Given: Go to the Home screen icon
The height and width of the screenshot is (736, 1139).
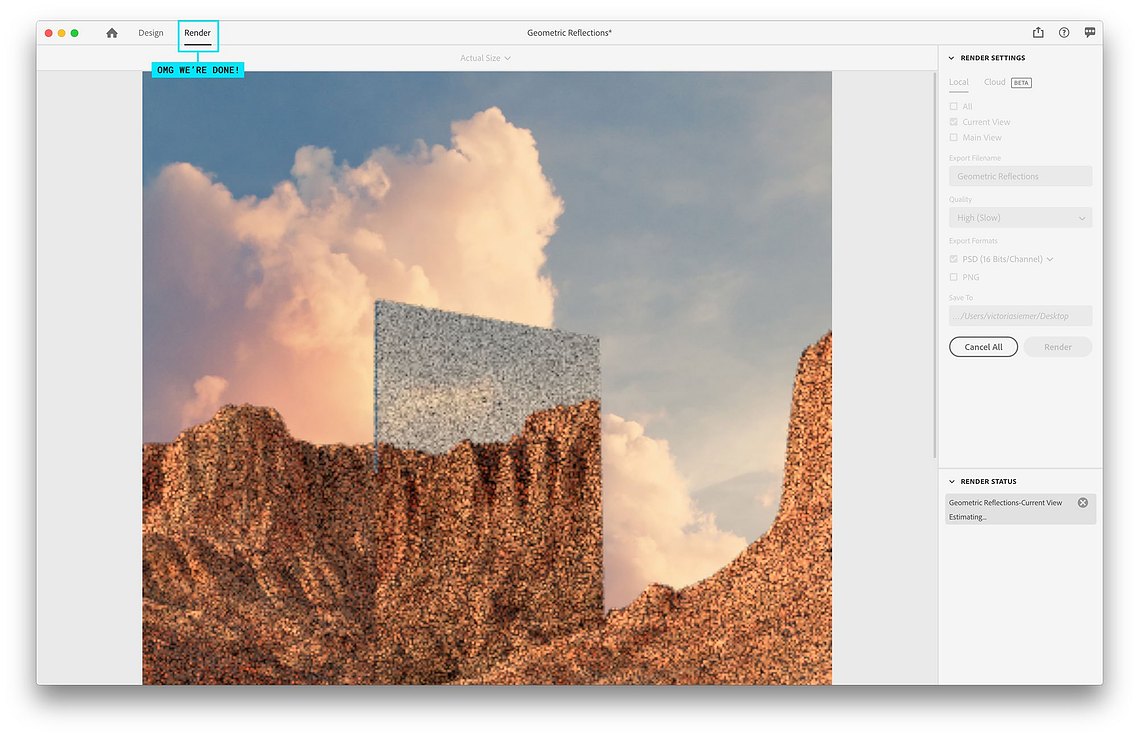Looking at the screenshot, I should pyautogui.click(x=112, y=33).
